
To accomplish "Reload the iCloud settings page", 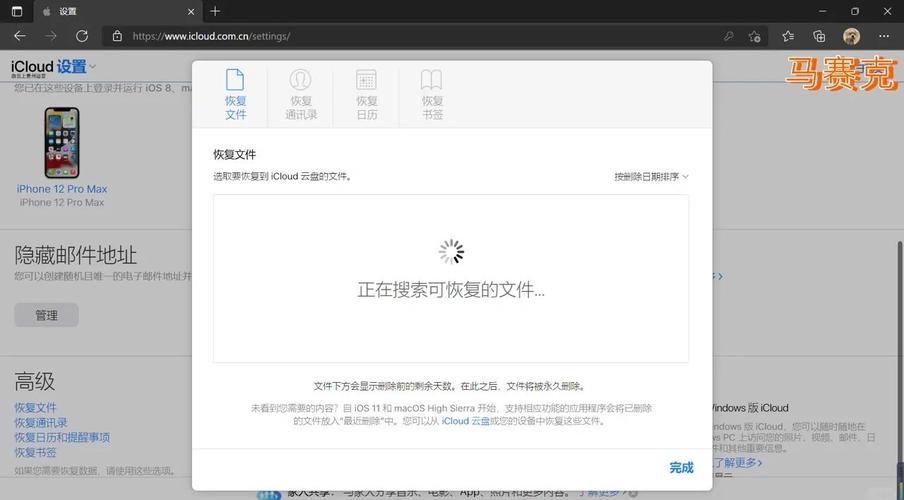I will [82, 36].
